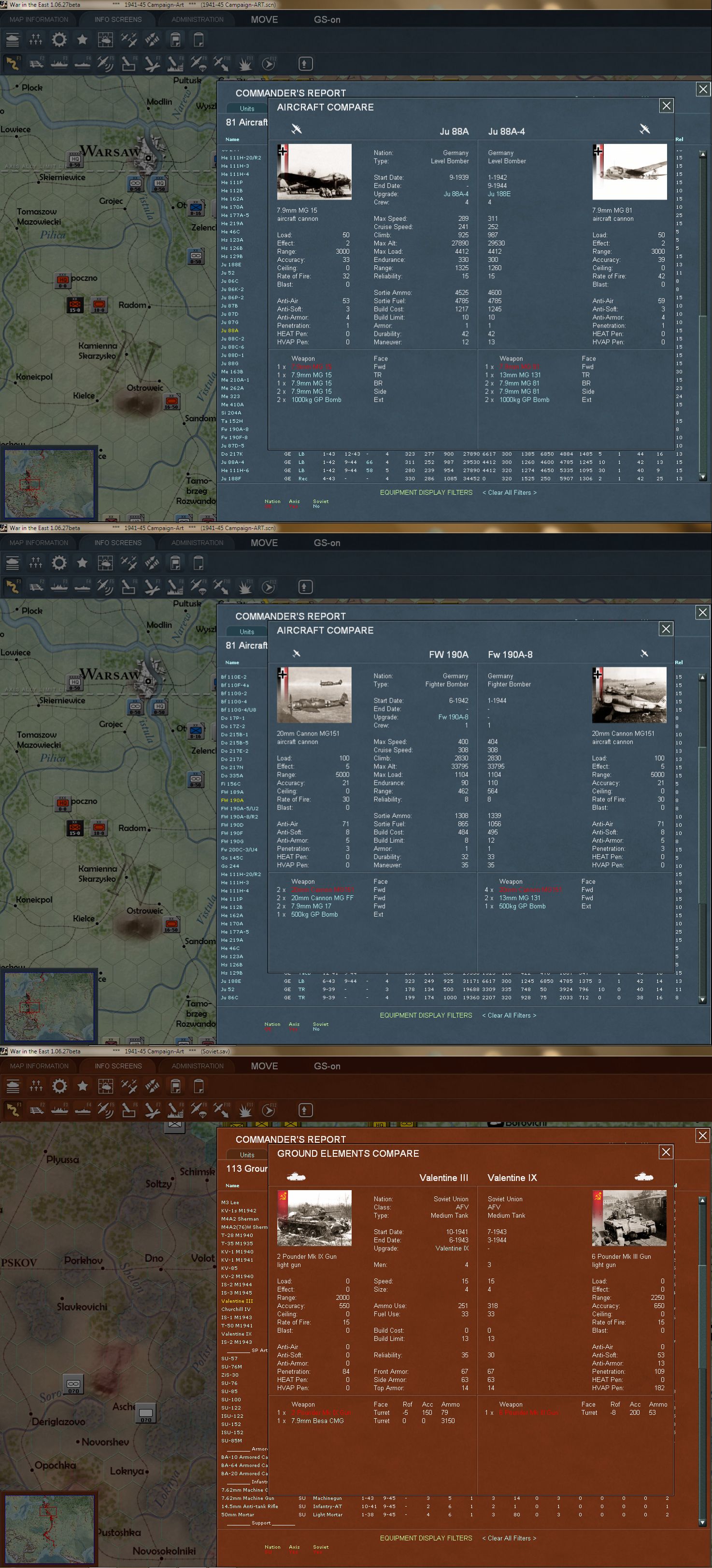Viewport: 712px width, 1568px height.
Task: Click the soldiers icon in the FW 190A screen toolbar
Action: pyautogui.click(x=36, y=563)
